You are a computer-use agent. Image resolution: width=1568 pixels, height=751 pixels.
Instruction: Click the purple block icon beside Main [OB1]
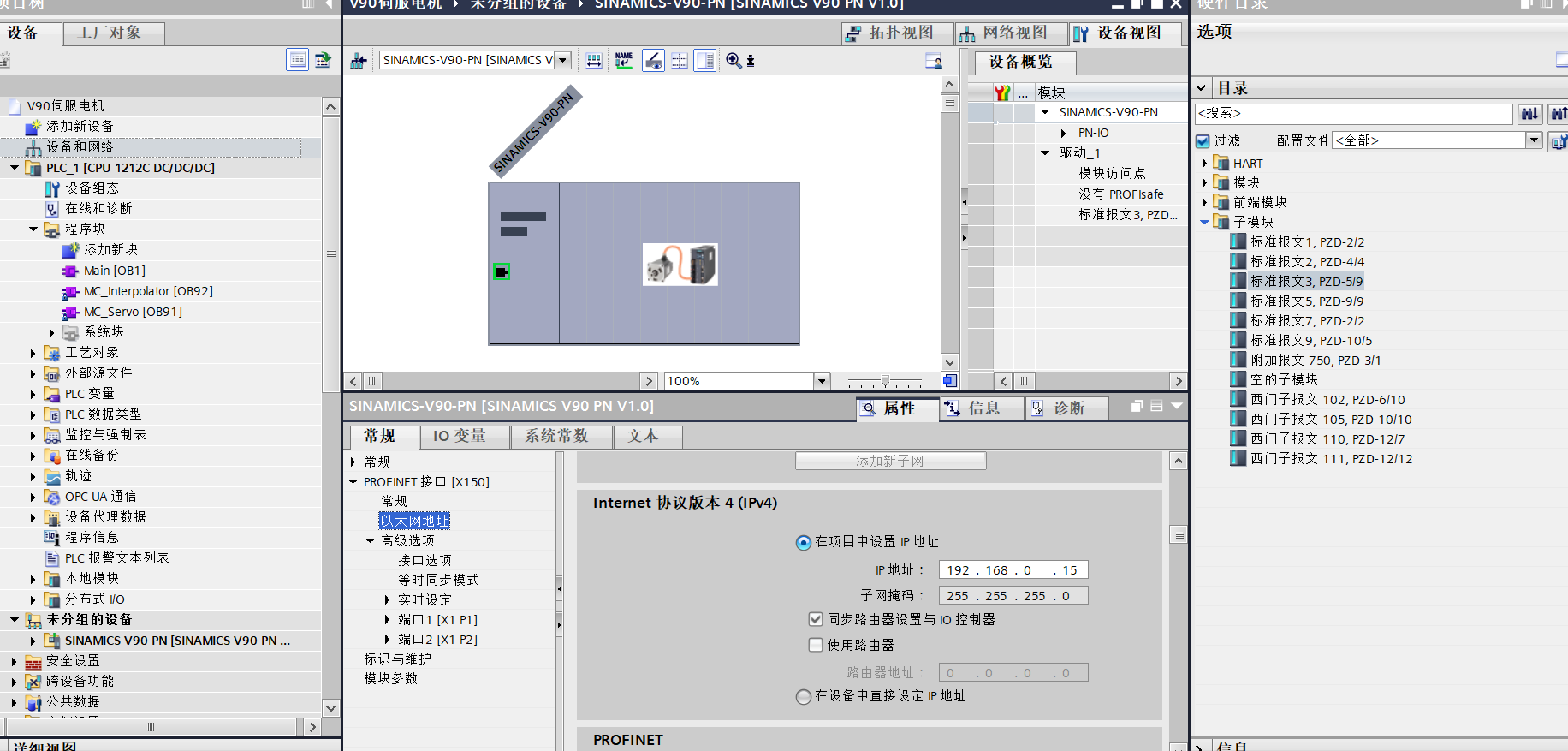tap(71, 271)
